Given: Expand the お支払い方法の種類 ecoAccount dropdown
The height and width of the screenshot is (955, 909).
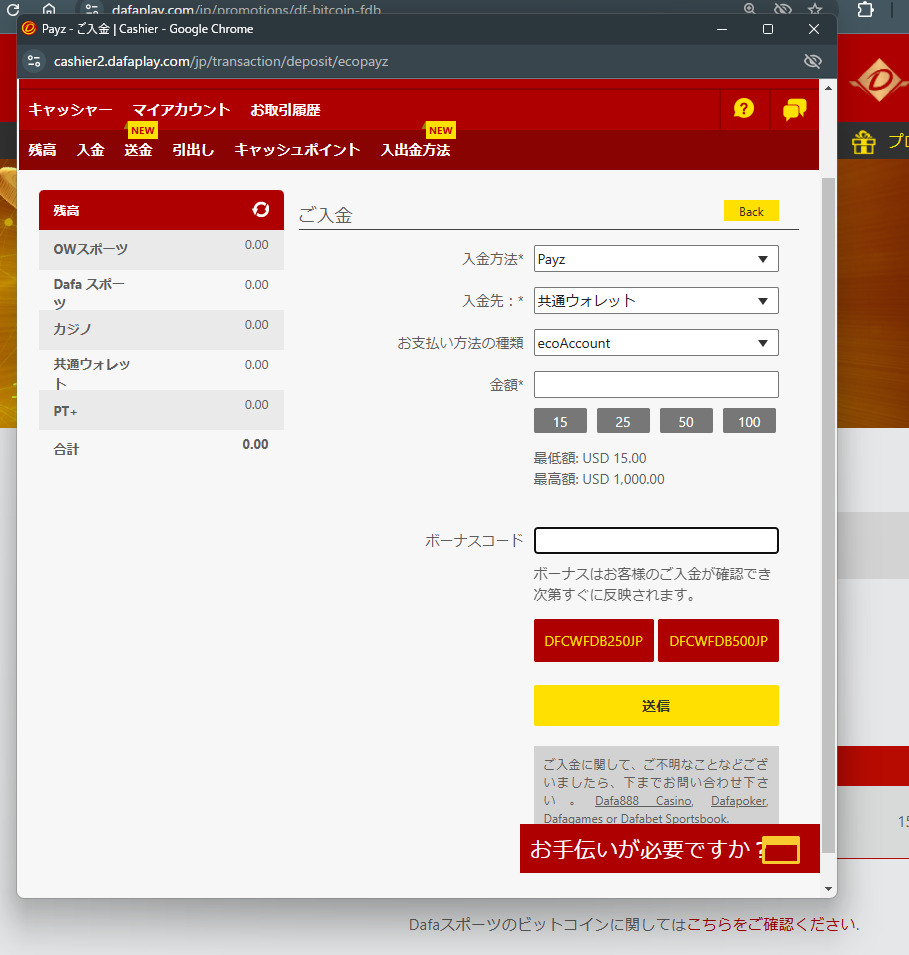Looking at the screenshot, I should click(656, 343).
